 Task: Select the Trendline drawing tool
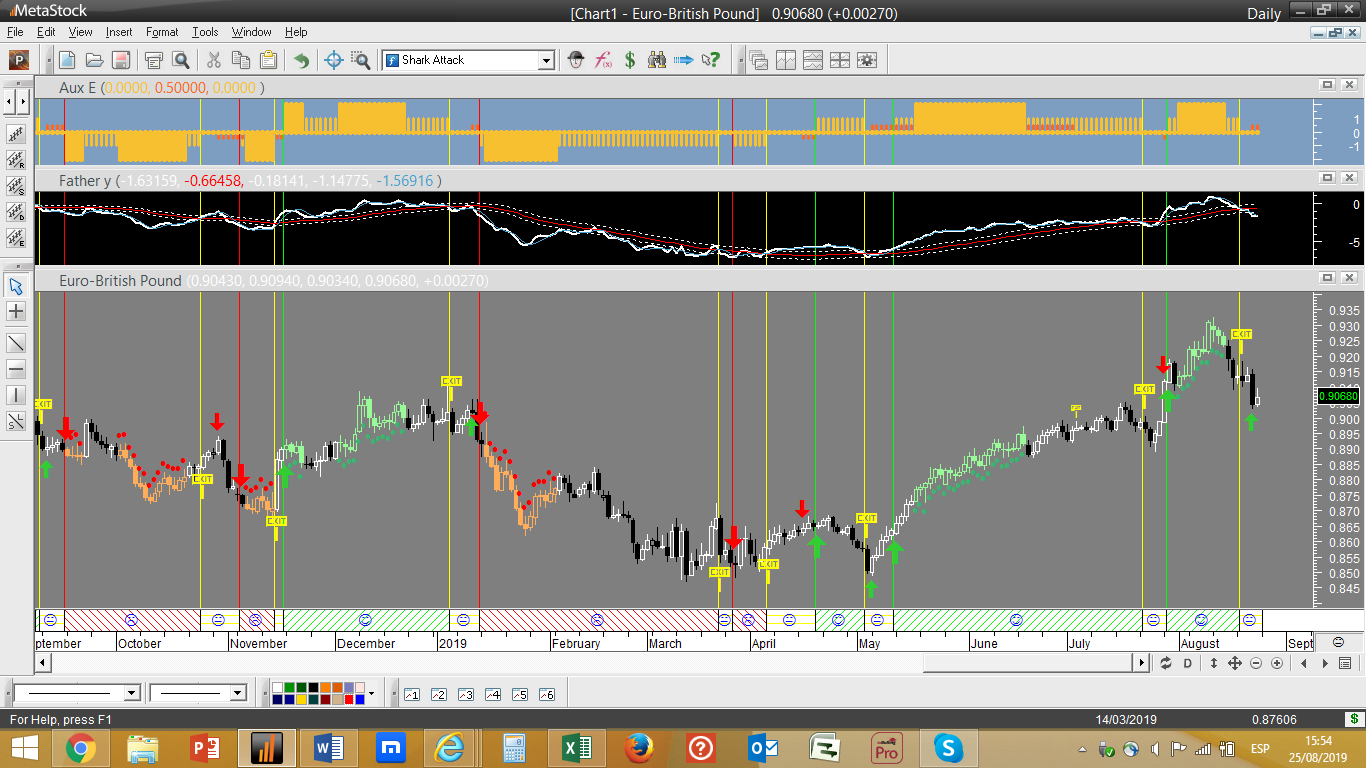(x=16, y=343)
